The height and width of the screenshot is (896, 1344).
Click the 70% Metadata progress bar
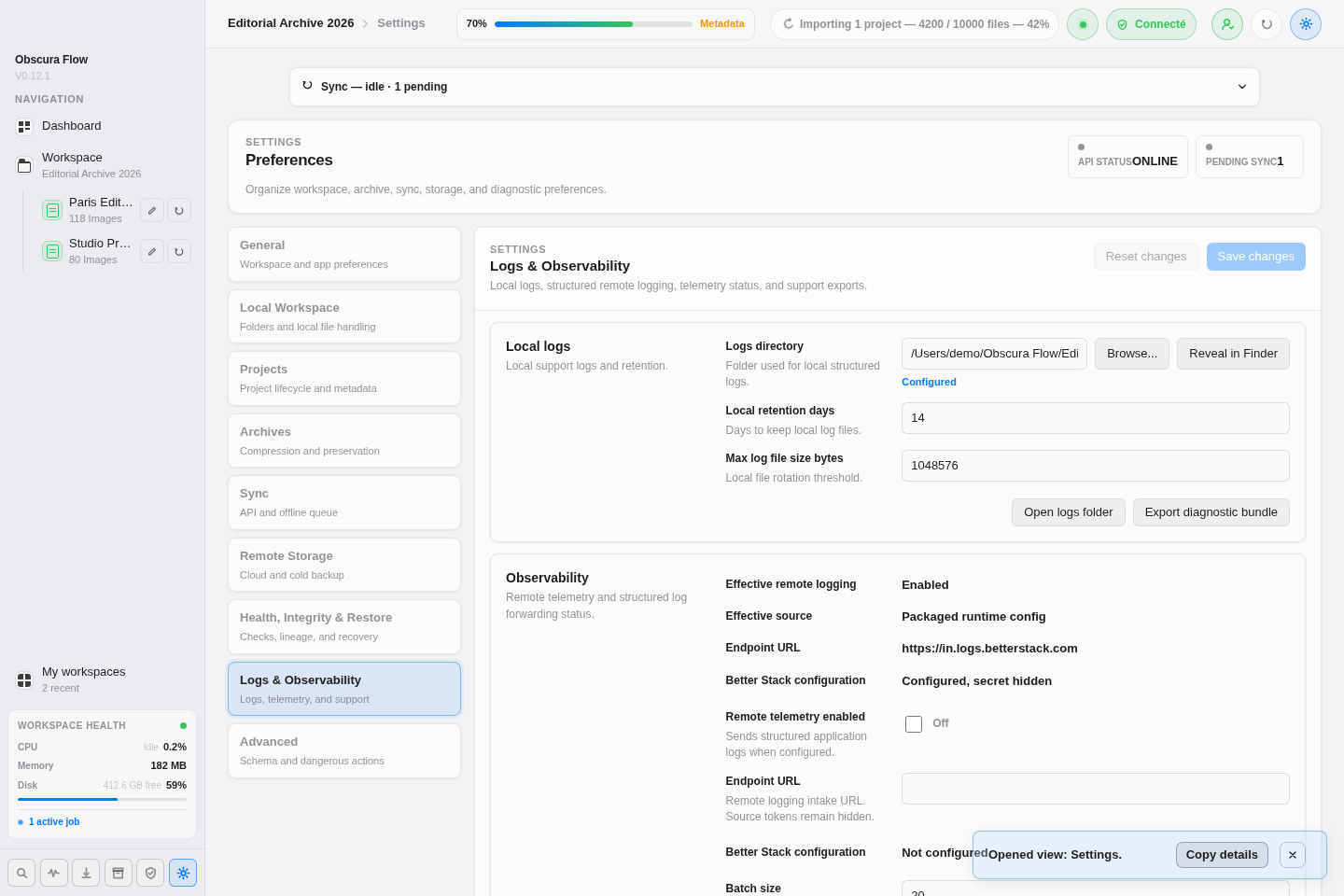coord(594,24)
